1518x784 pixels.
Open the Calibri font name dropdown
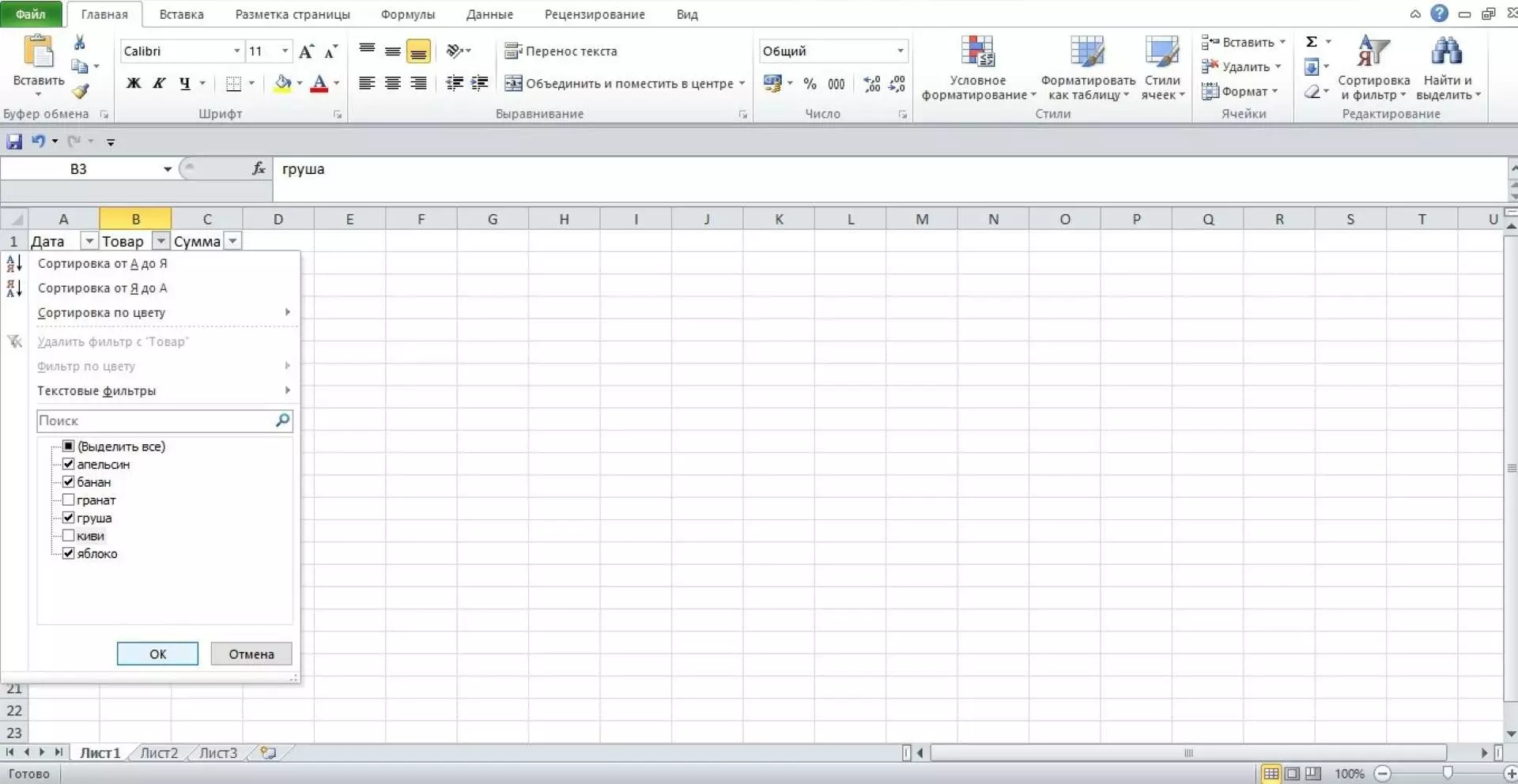click(236, 51)
